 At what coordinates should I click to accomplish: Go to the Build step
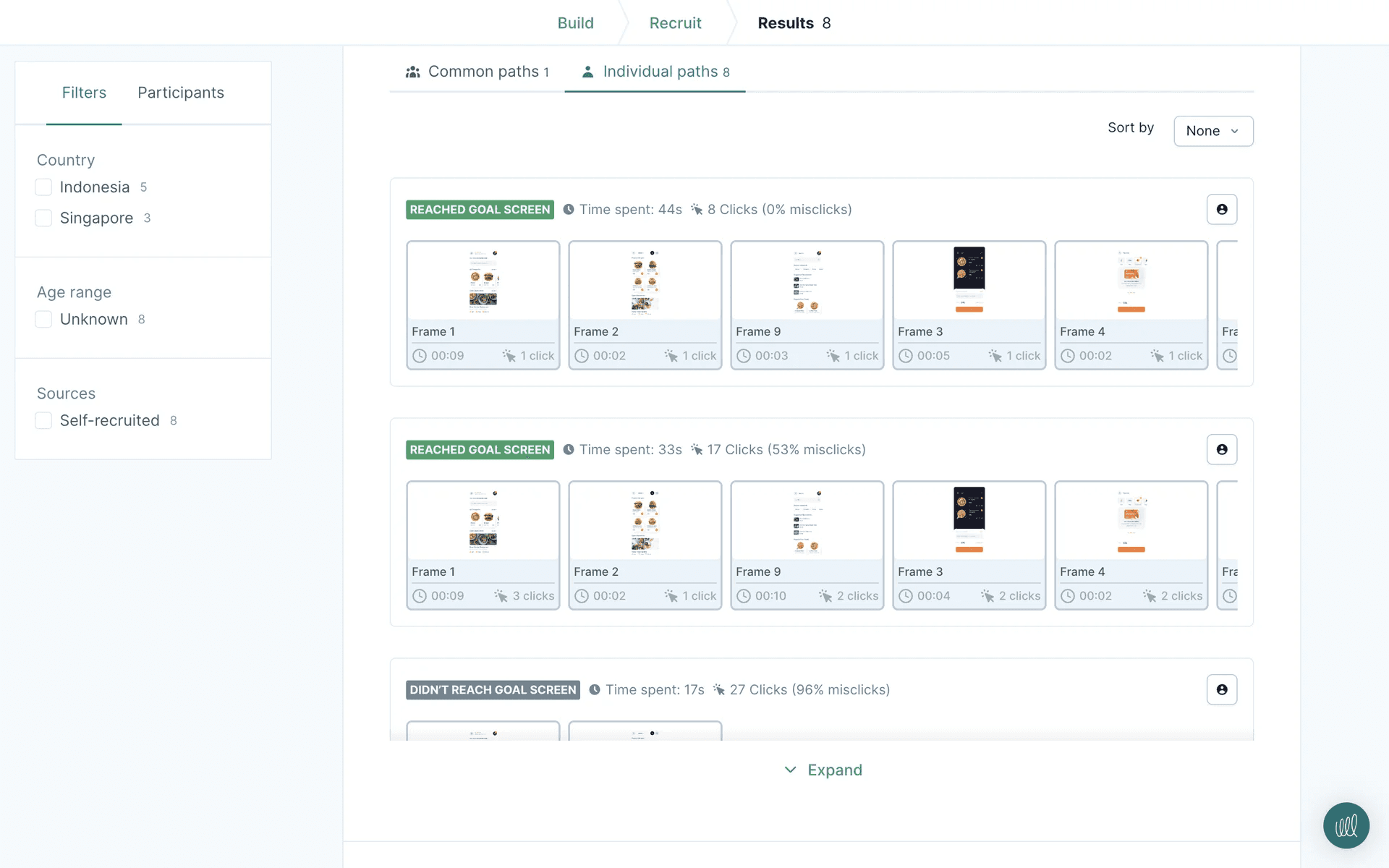575,23
